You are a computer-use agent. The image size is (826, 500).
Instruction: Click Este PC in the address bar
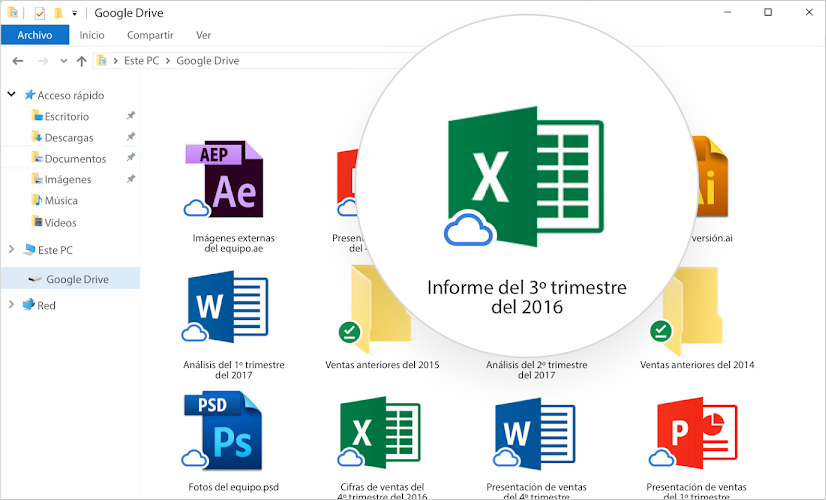click(141, 61)
